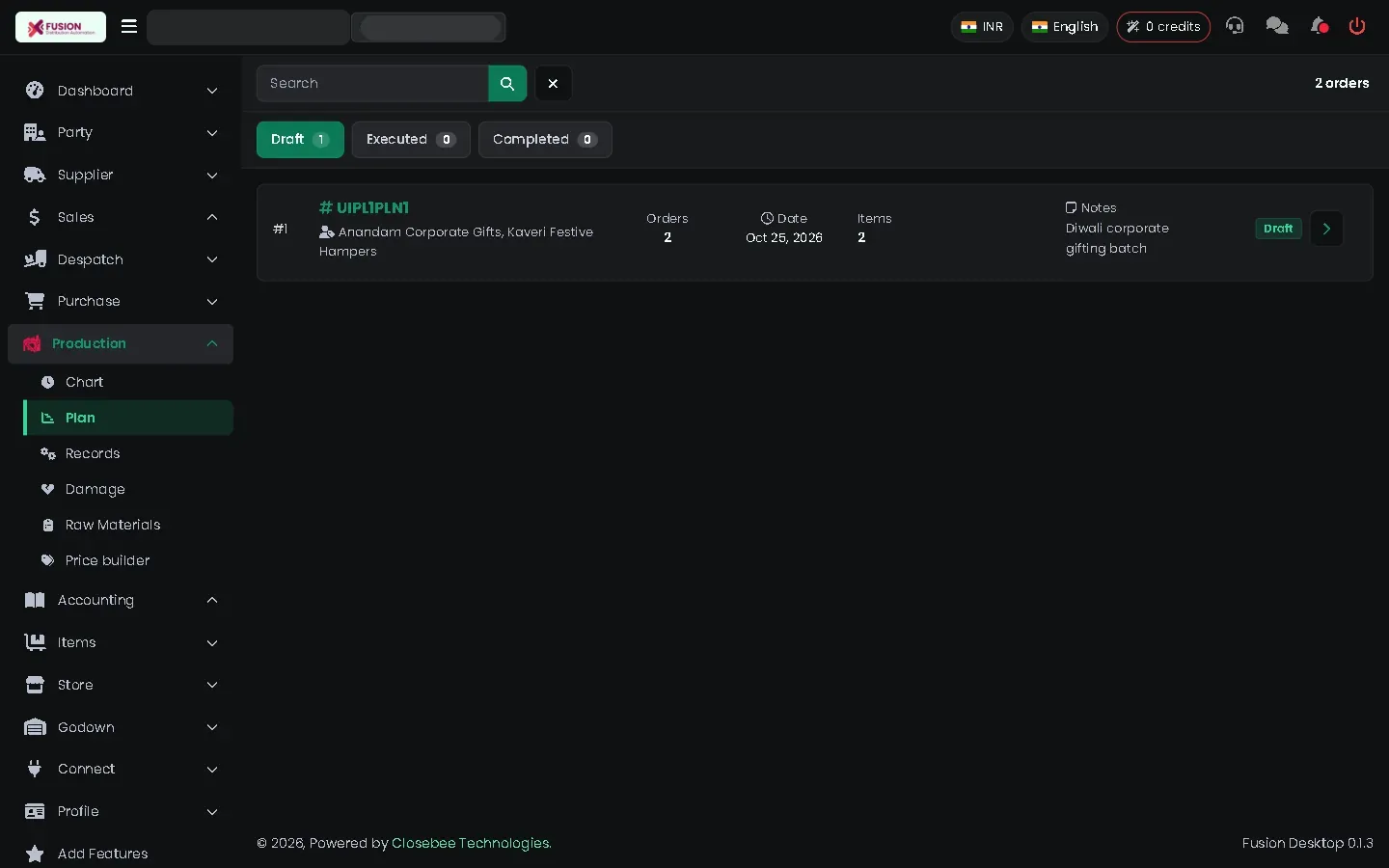
Task: Open the support headset icon
Action: point(1235,26)
